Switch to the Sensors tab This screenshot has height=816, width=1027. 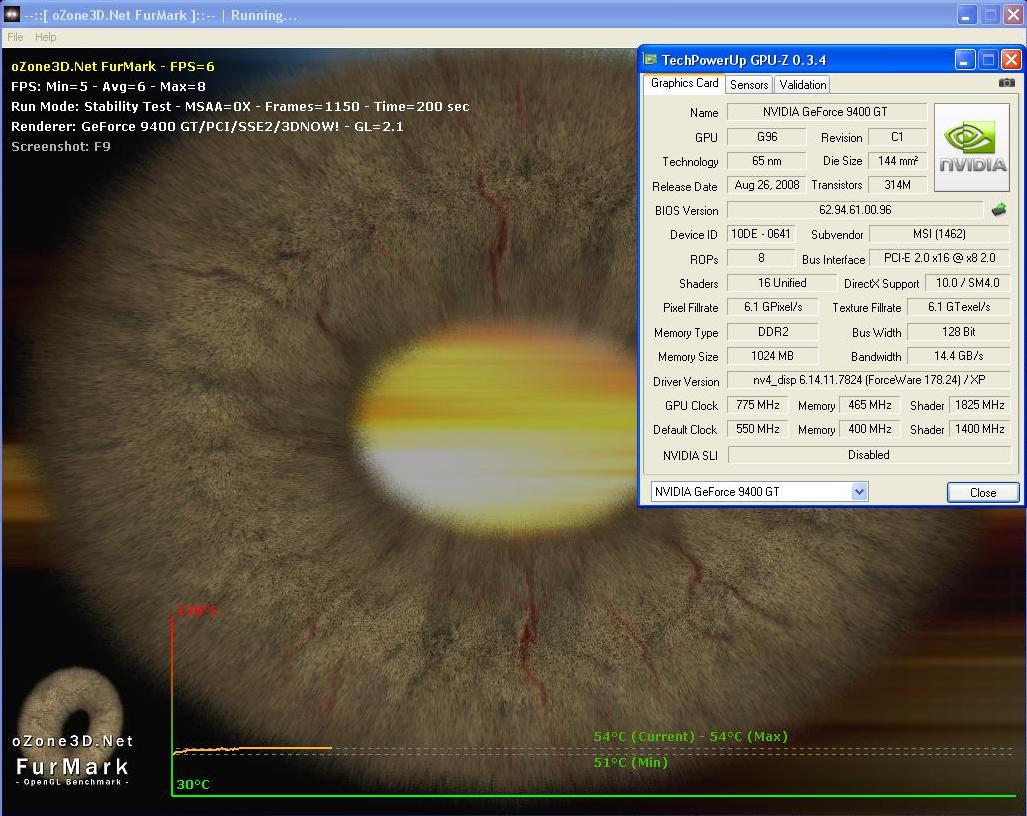(749, 84)
